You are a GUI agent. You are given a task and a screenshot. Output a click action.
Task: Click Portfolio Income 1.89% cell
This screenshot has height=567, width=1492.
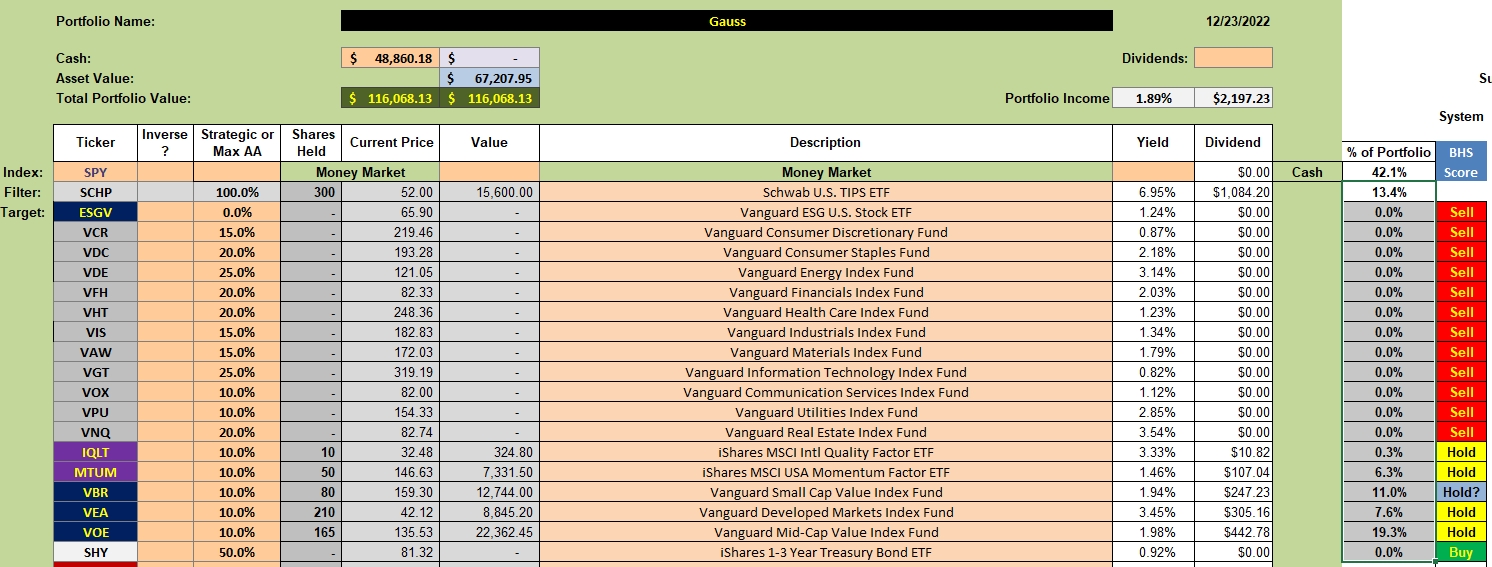(1153, 98)
